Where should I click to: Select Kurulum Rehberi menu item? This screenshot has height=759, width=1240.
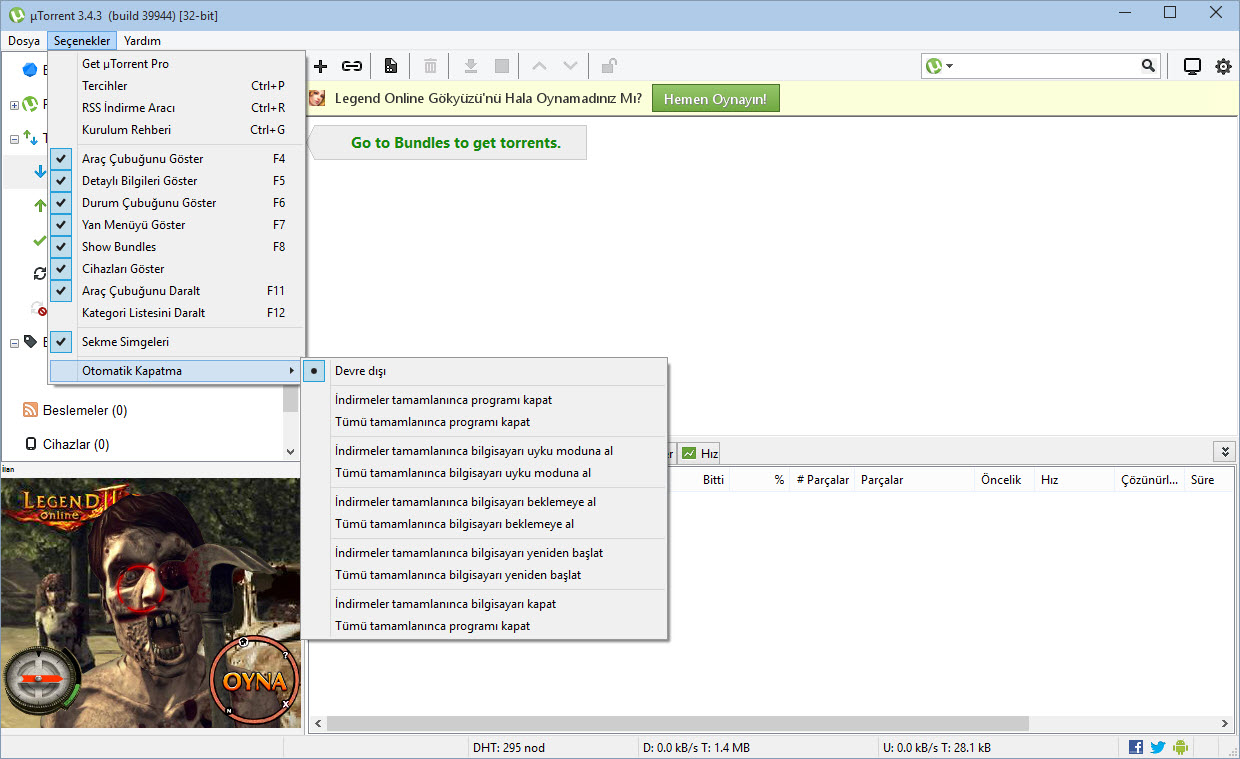[176, 130]
